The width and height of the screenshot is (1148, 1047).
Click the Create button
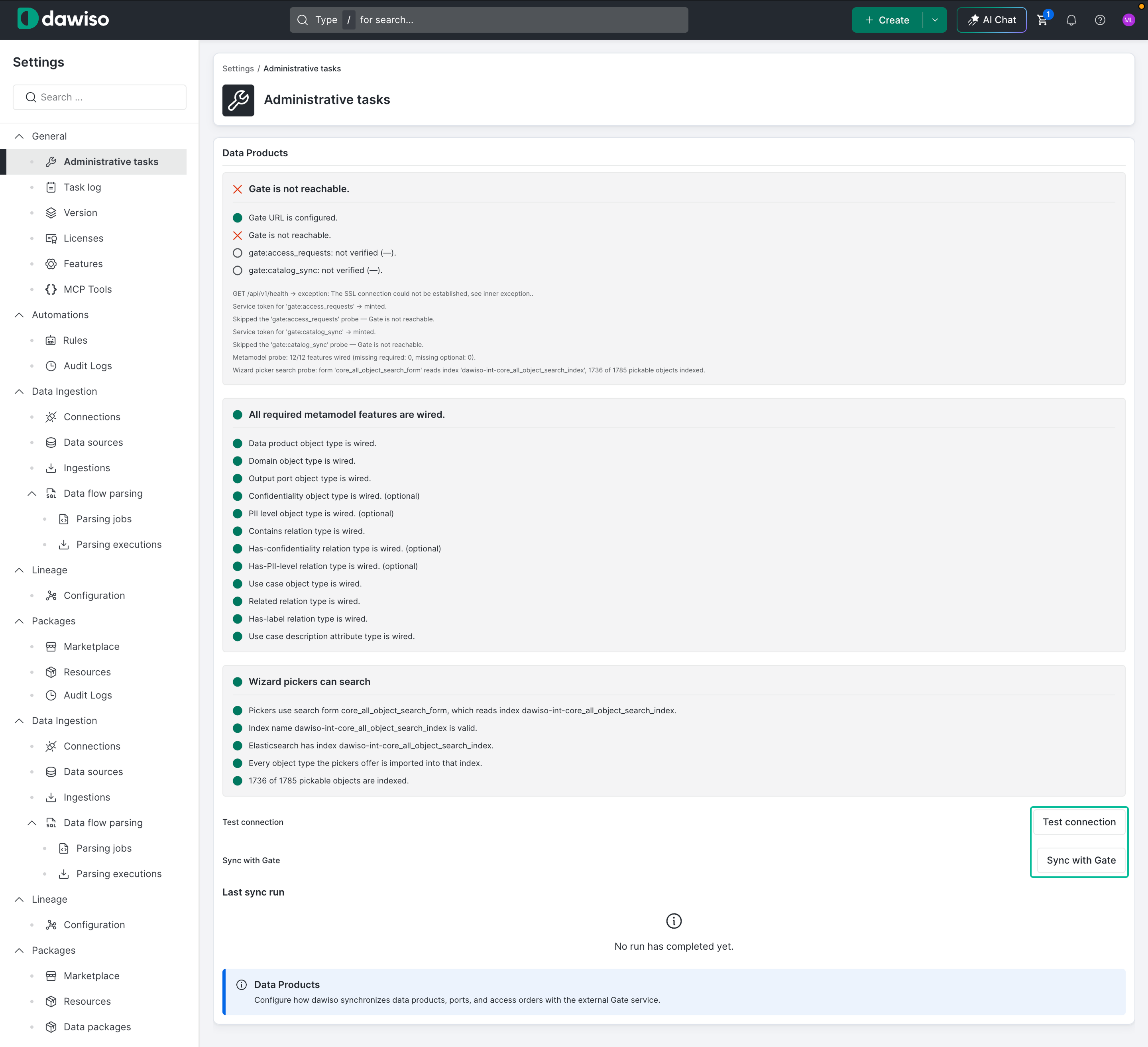pos(887,20)
